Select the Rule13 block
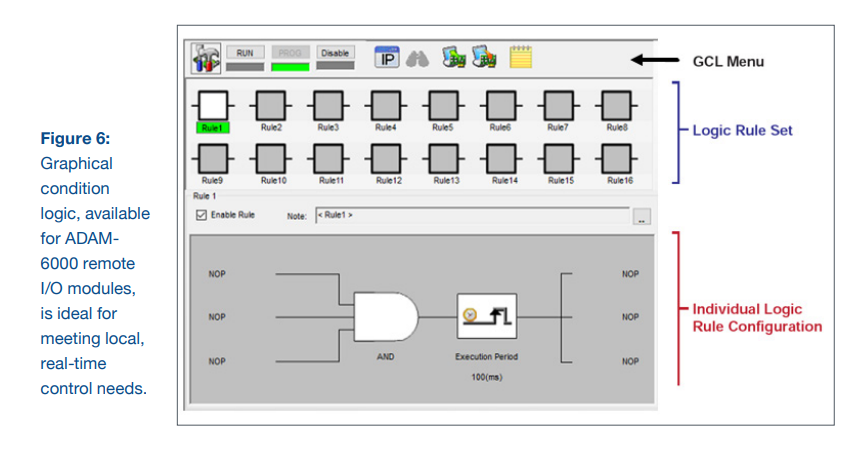858x450 pixels. pos(443,159)
